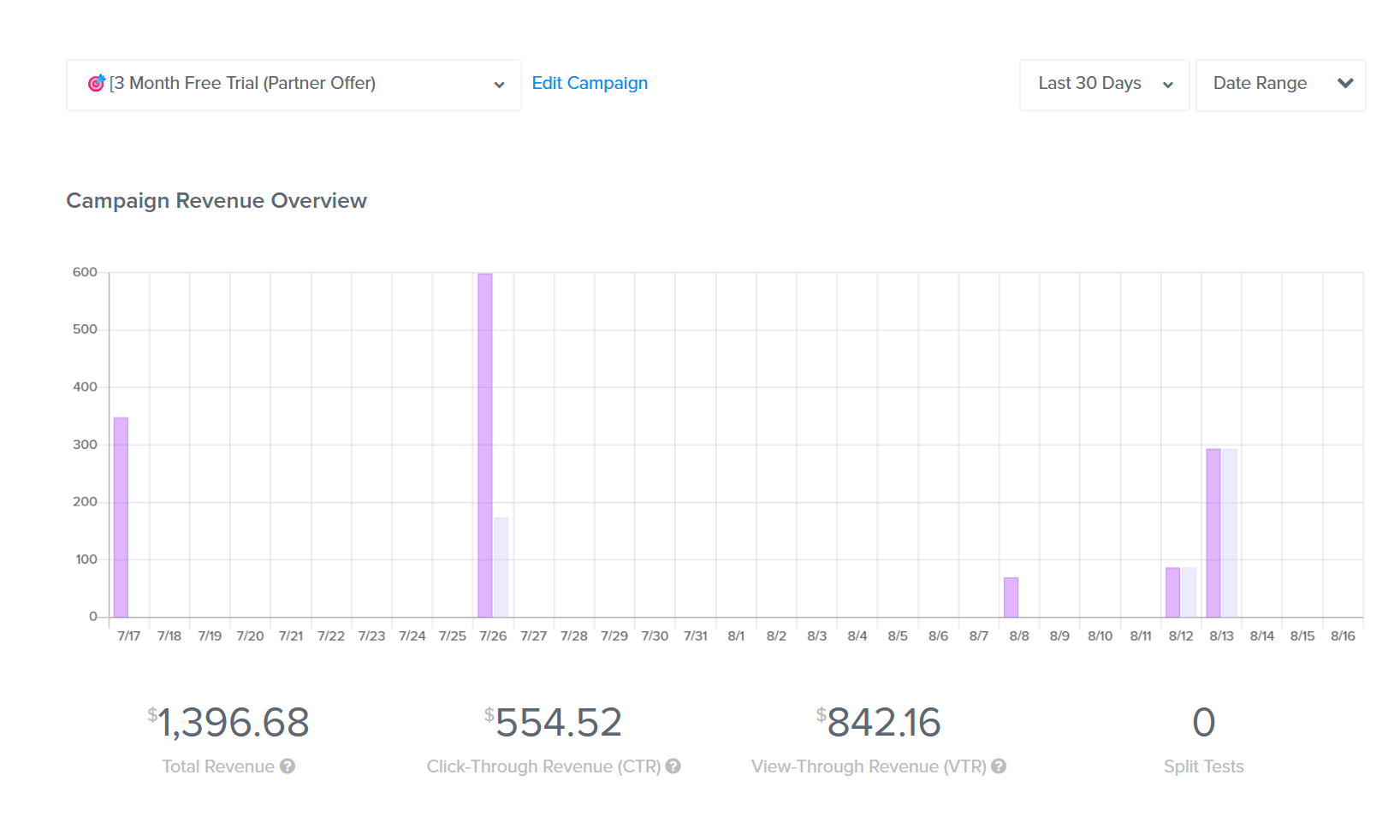Screen dimensions: 1400x840
Task: Click the target icon beside campaign name
Action: 97,83
